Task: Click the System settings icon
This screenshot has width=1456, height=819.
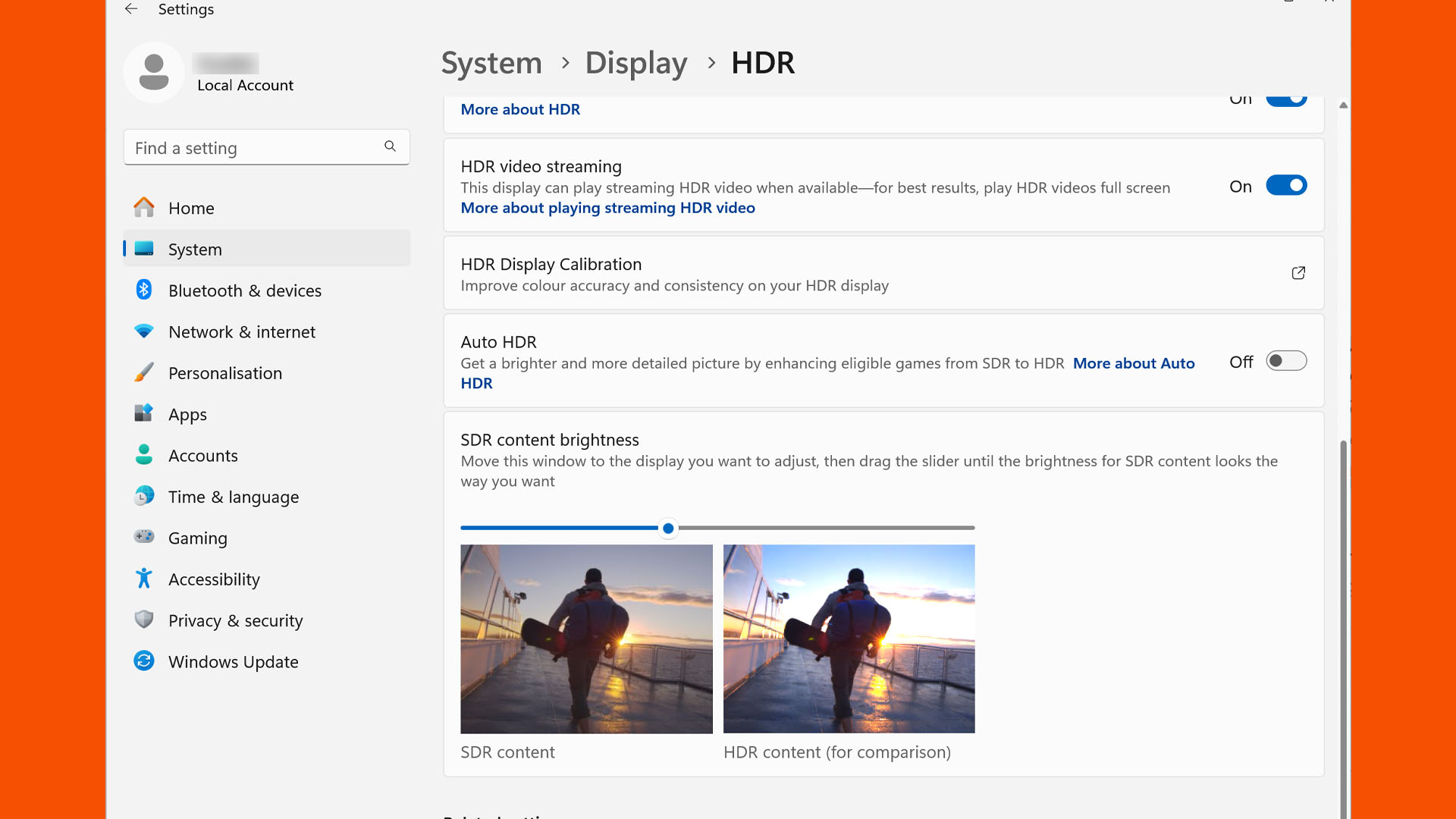Action: pos(143,248)
